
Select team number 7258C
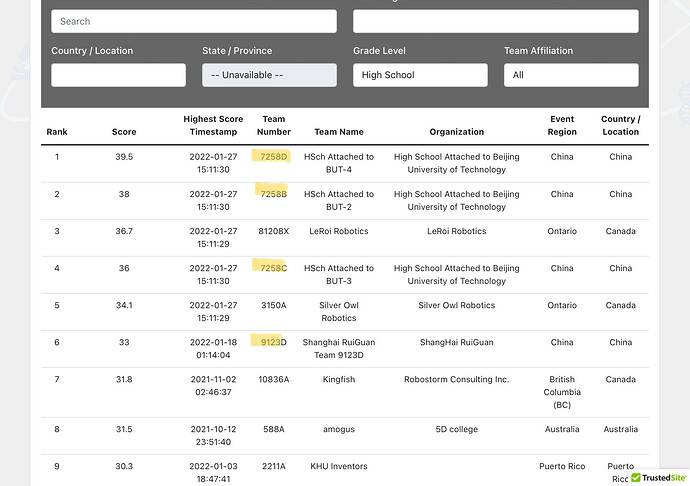coord(274,268)
